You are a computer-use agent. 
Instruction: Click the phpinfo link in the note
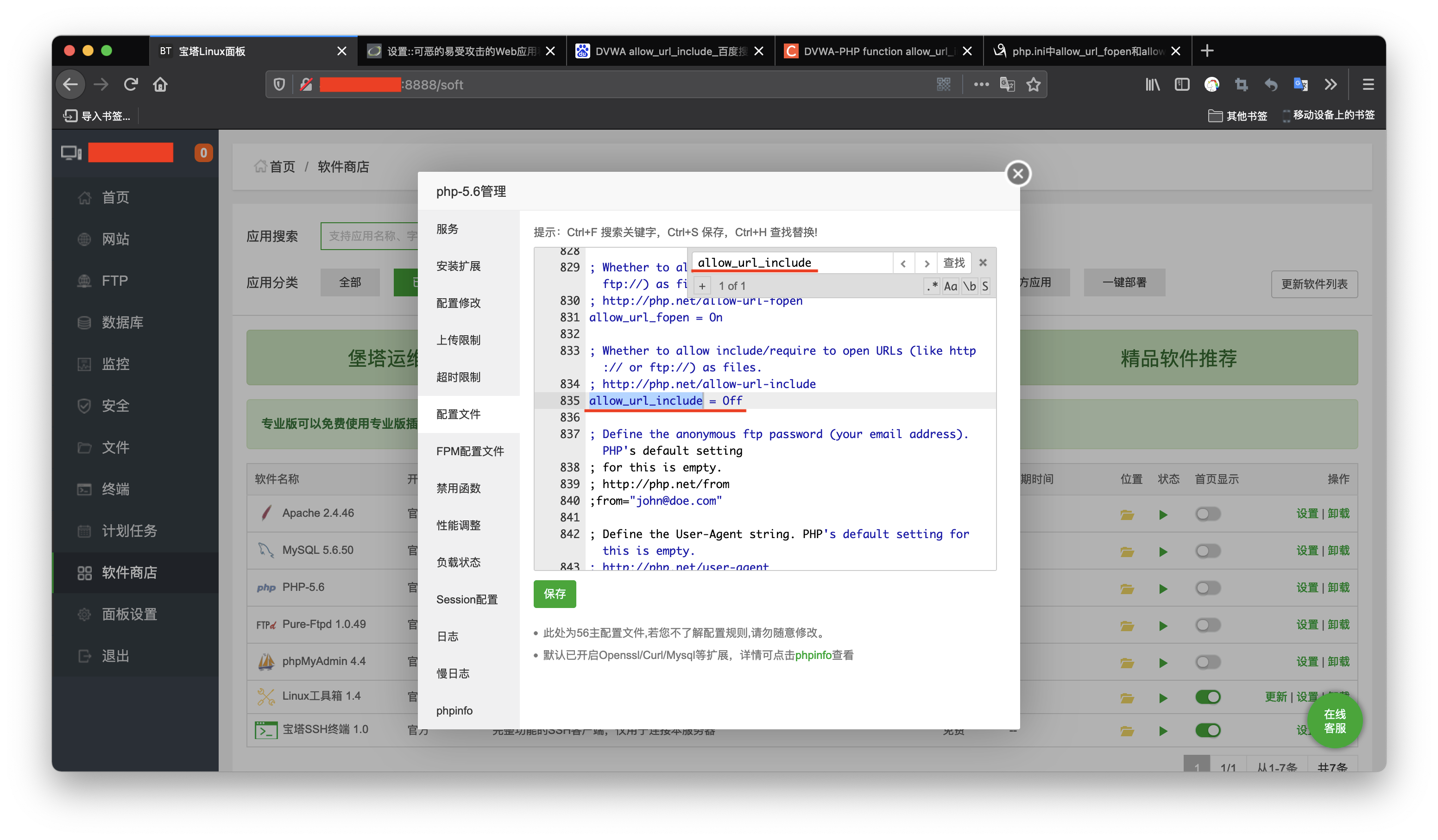pyautogui.click(x=813, y=655)
